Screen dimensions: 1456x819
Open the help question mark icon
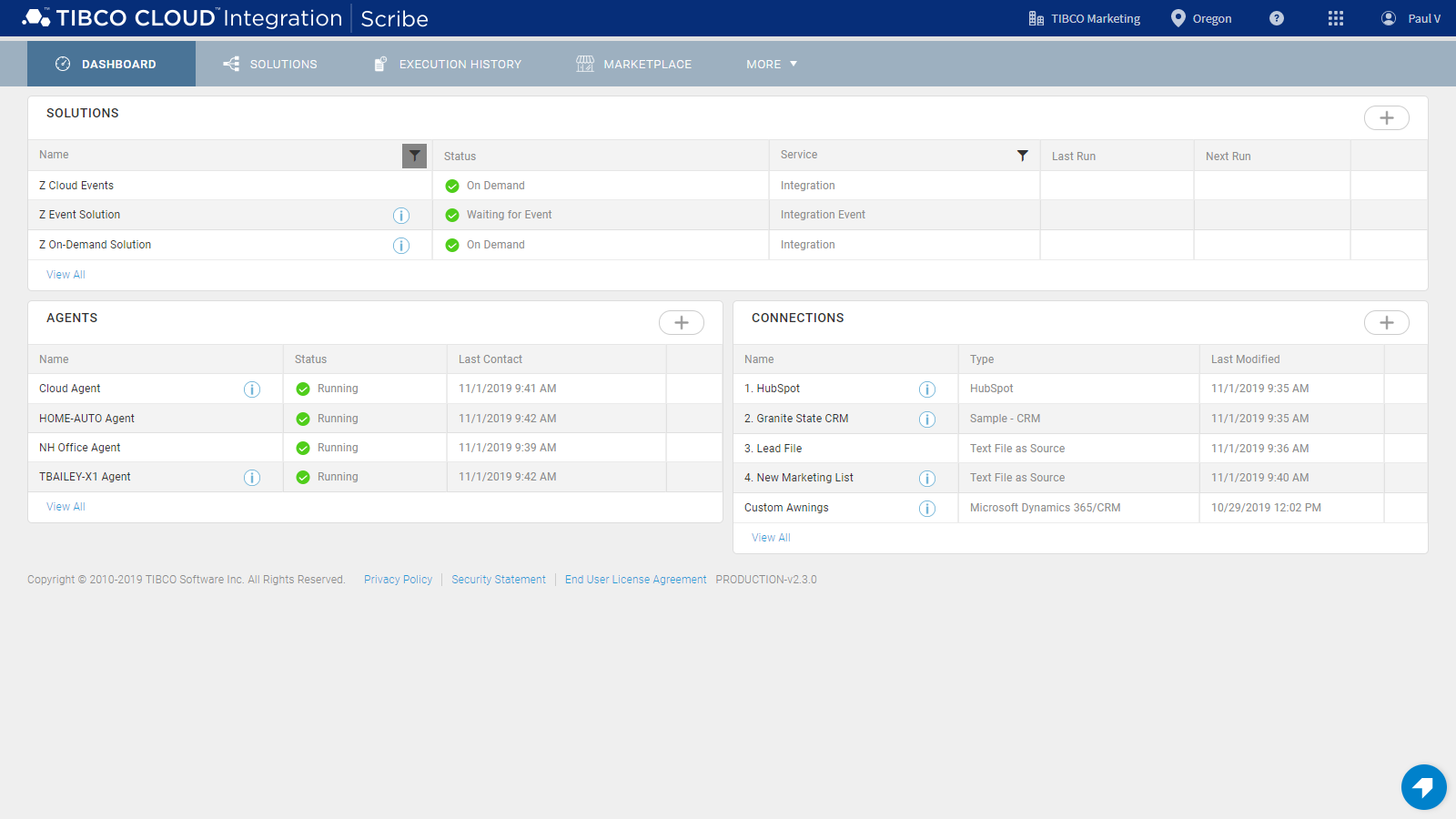point(1276,18)
